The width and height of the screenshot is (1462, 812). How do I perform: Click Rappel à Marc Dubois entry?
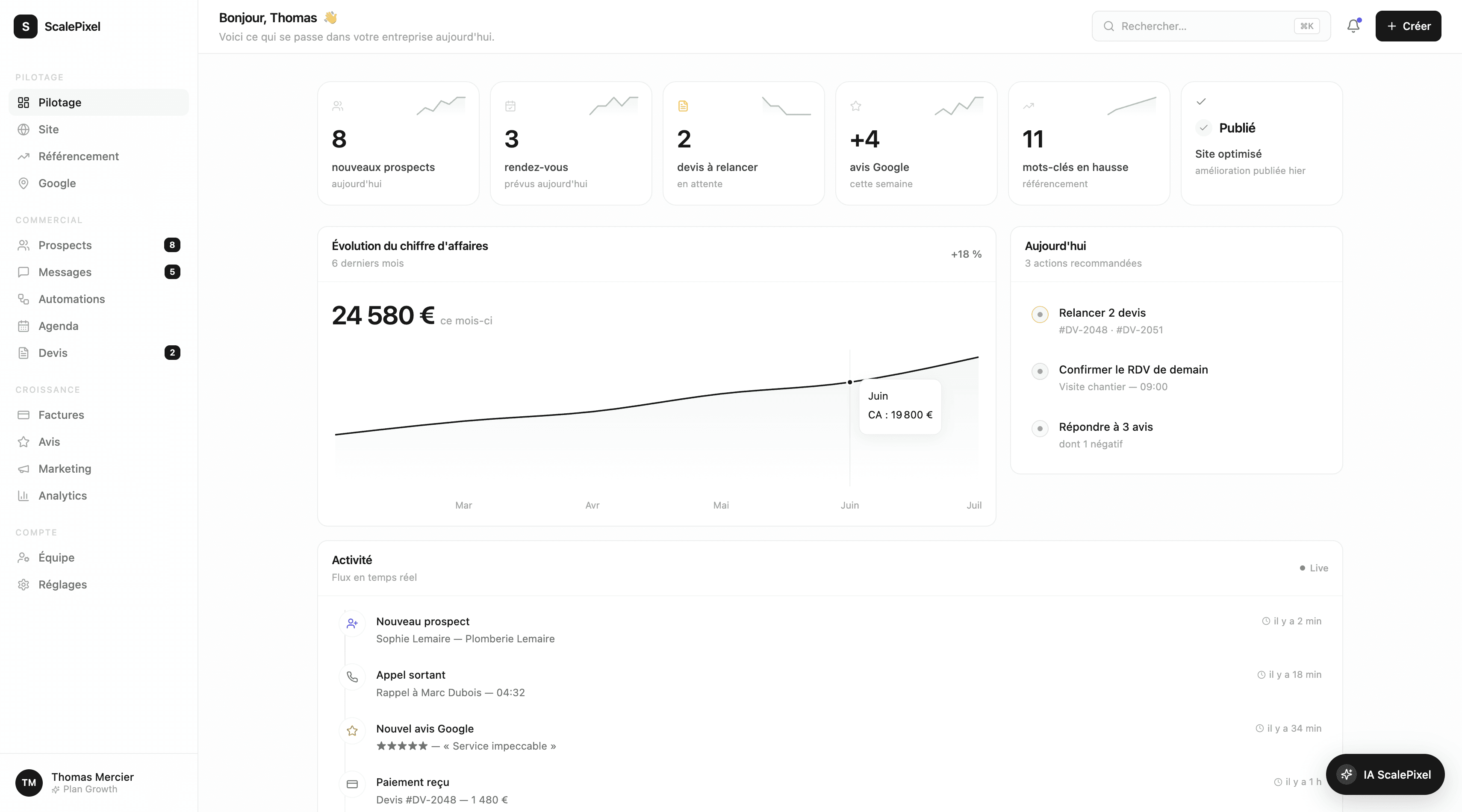(450, 693)
